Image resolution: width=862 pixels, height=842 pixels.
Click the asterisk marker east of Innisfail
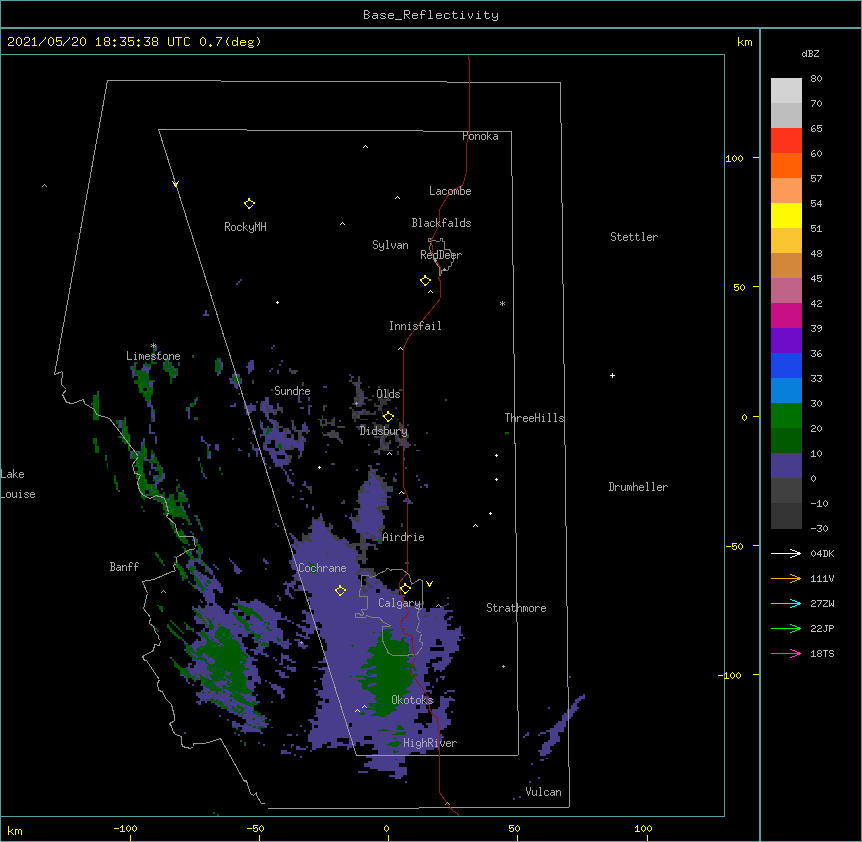tap(502, 303)
